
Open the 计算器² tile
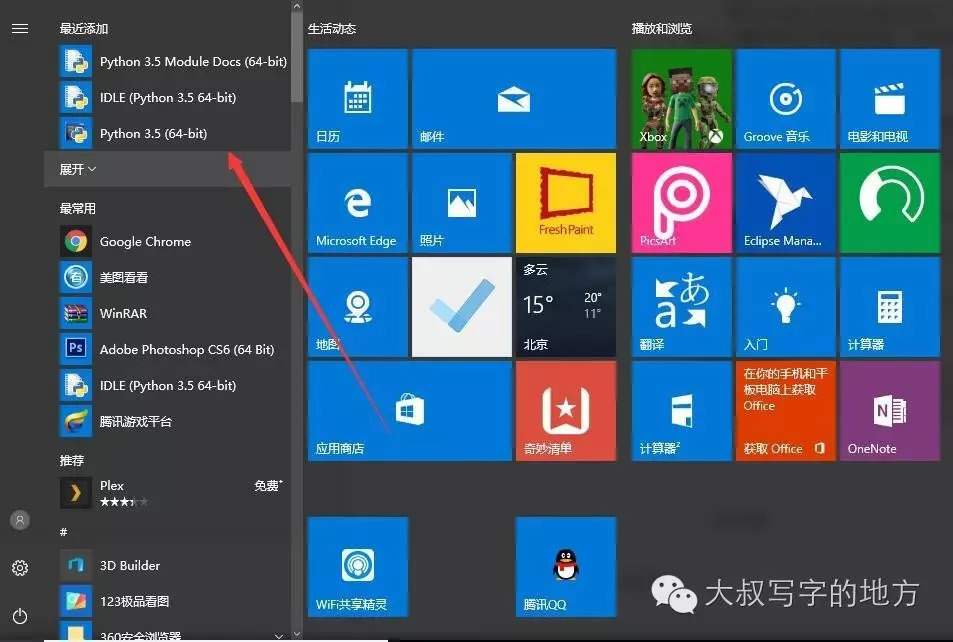click(x=681, y=411)
